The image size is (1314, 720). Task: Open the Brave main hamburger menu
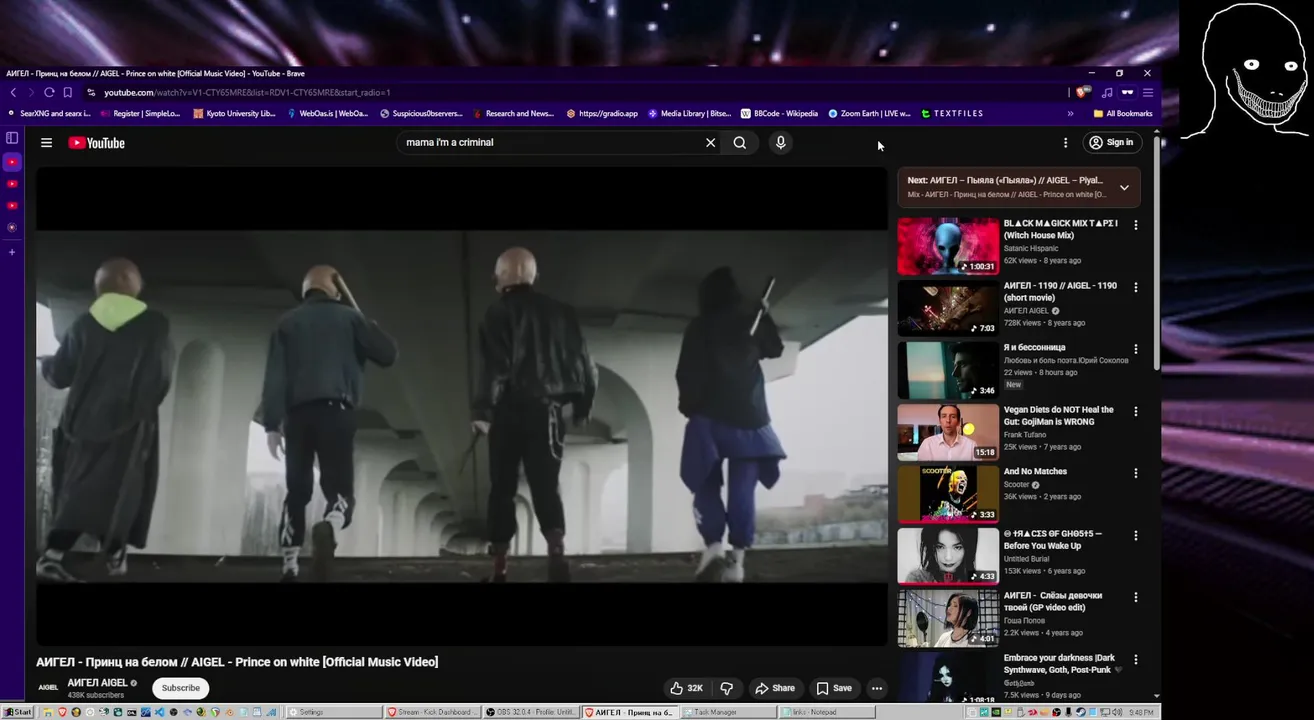coord(1148,92)
